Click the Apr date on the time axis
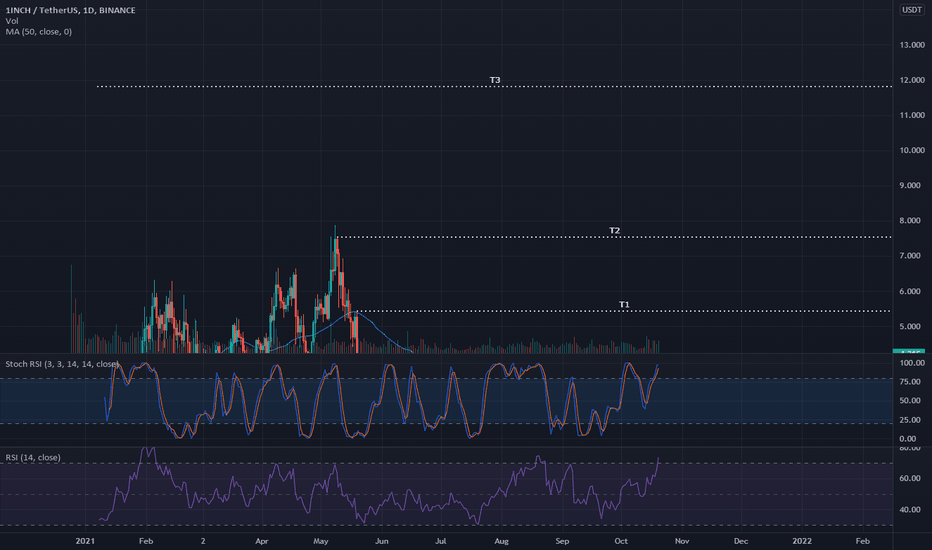The height and width of the screenshot is (550, 932). [262, 541]
